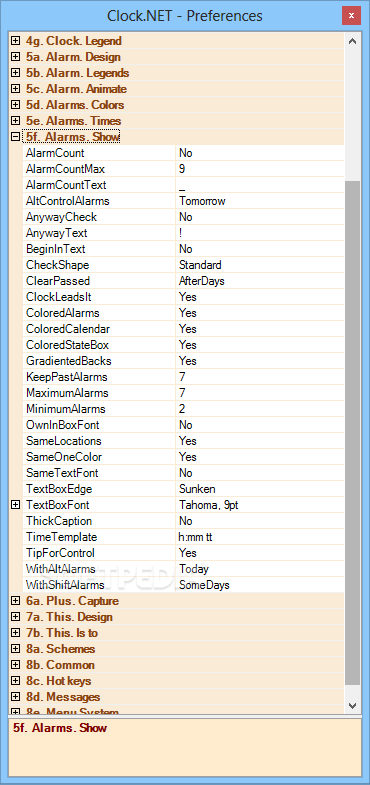370x785 pixels.
Task: Edit the MaximumAlarms value
Action: [260, 393]
